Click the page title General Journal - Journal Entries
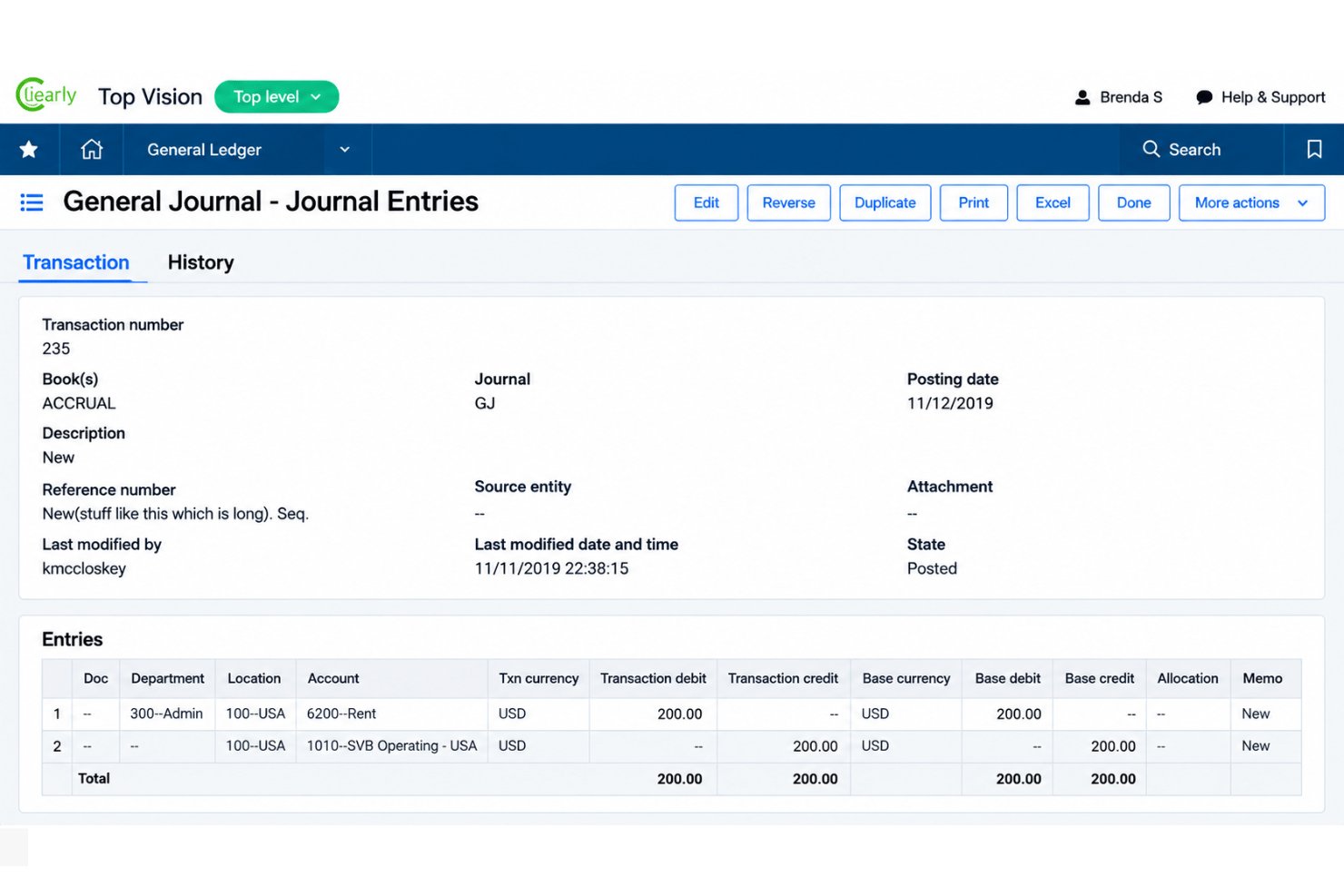 click(271, 202)
